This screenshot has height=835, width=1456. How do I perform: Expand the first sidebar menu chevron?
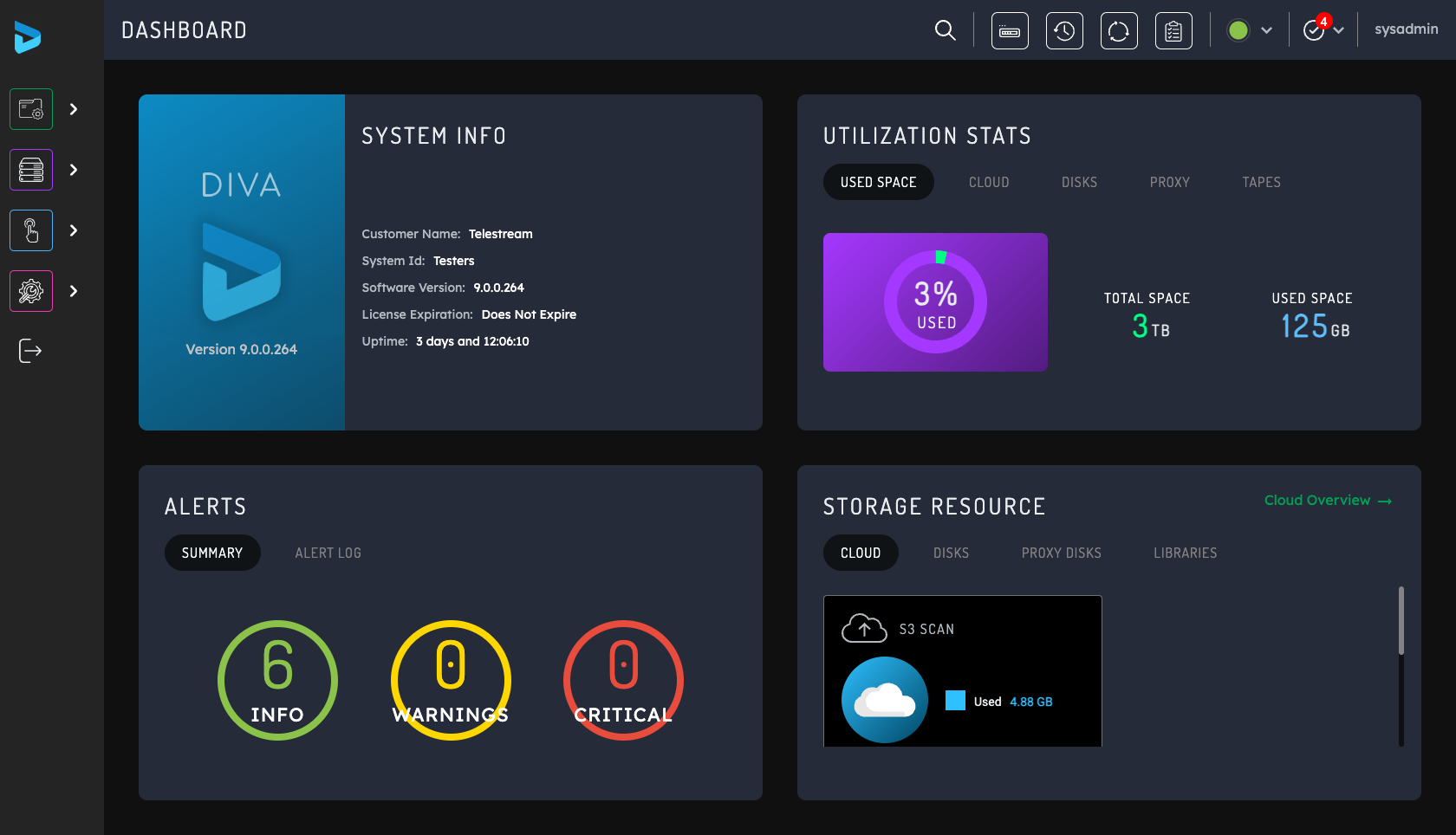(74, 109)
